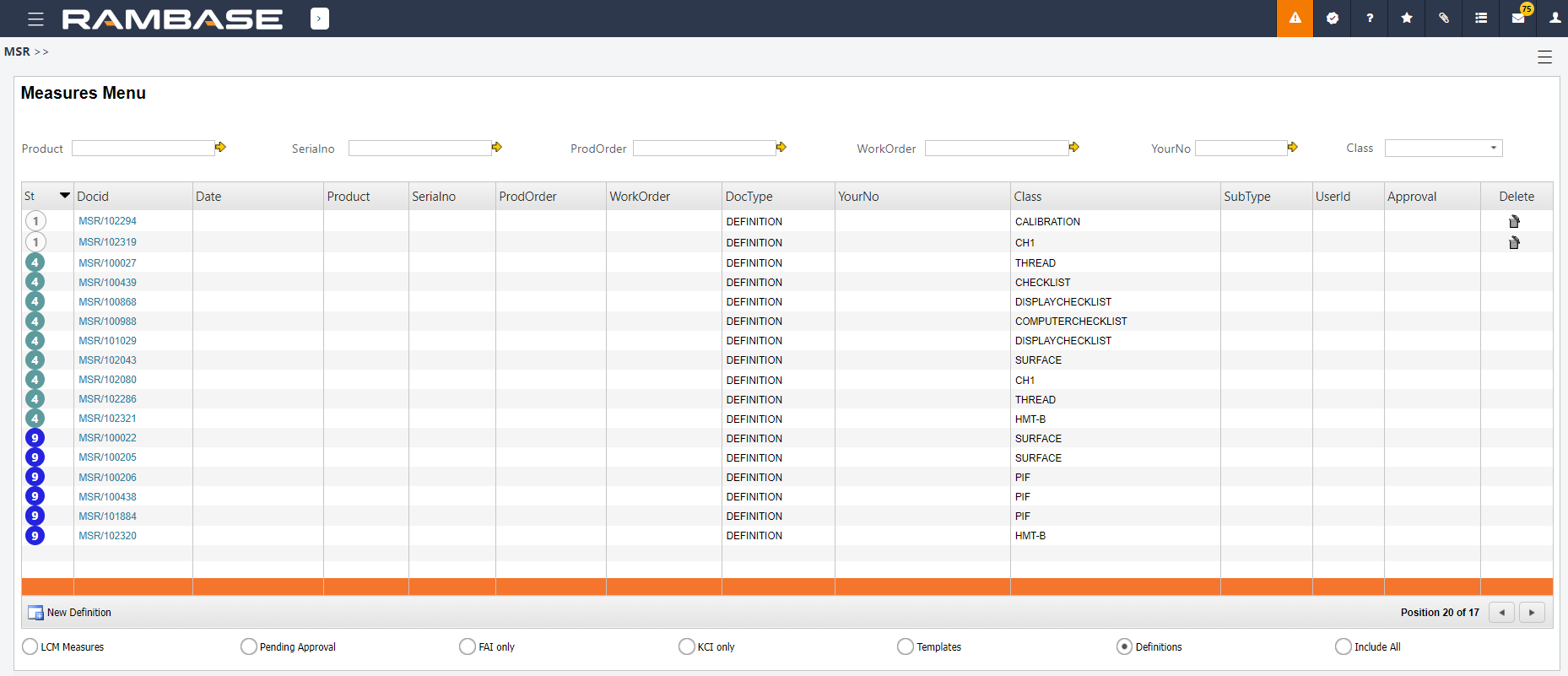This screenshot has width=1568, height=676.
Task: Select the Templates radio button
Action: point(906,646)
